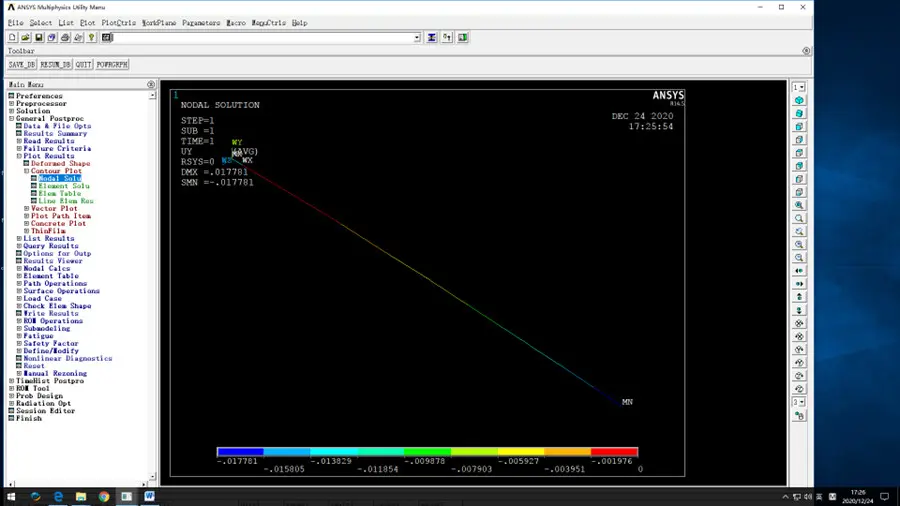The height and width of the screenshot is (506, 900).
Task: Click Deformed Shape in tree
Action: click(60, 164)
